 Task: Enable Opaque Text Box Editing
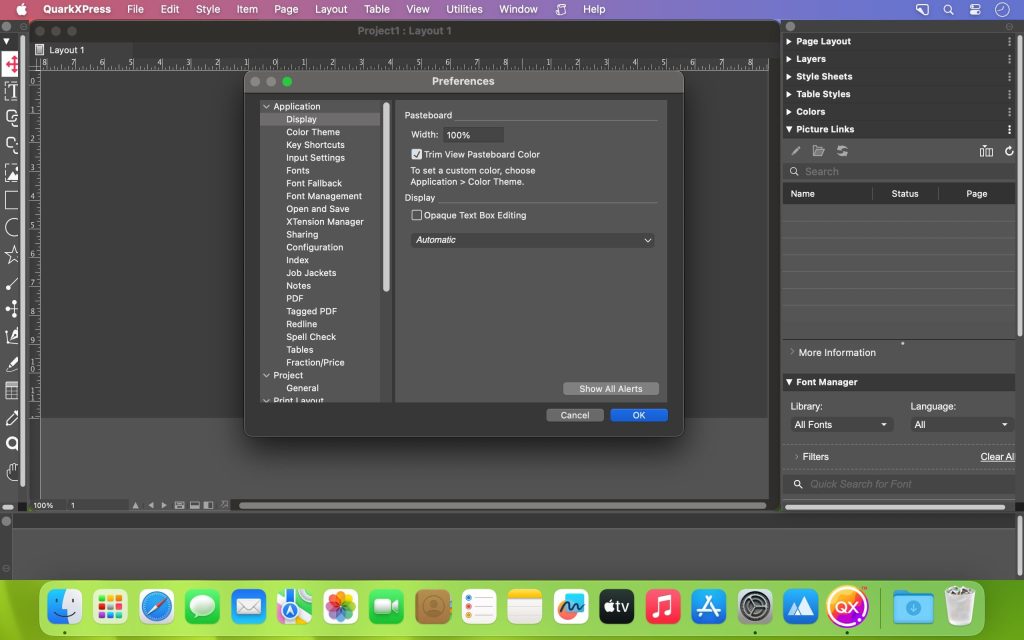tap(416, 215)
